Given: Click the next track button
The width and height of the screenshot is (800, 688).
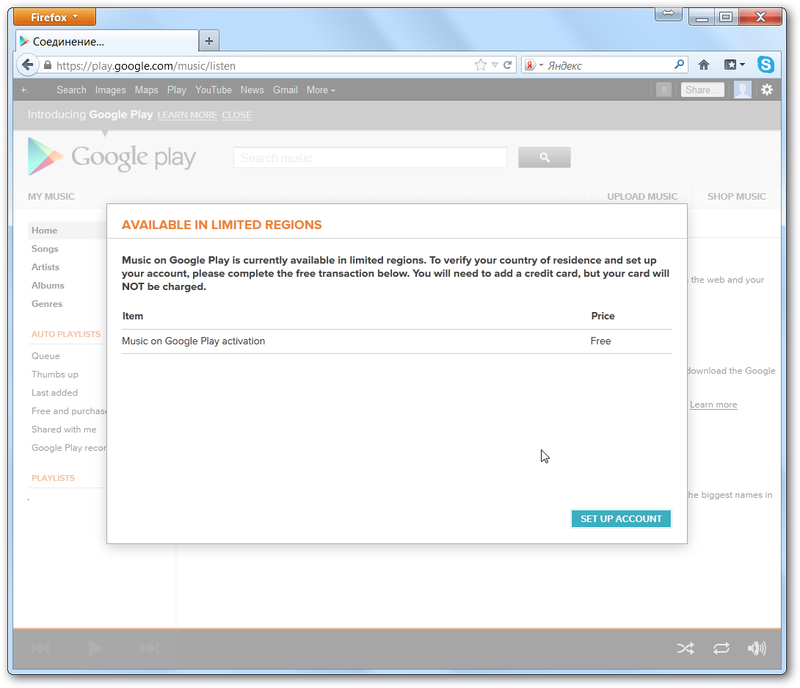Looking at the screenshot, I should (149, 648).
